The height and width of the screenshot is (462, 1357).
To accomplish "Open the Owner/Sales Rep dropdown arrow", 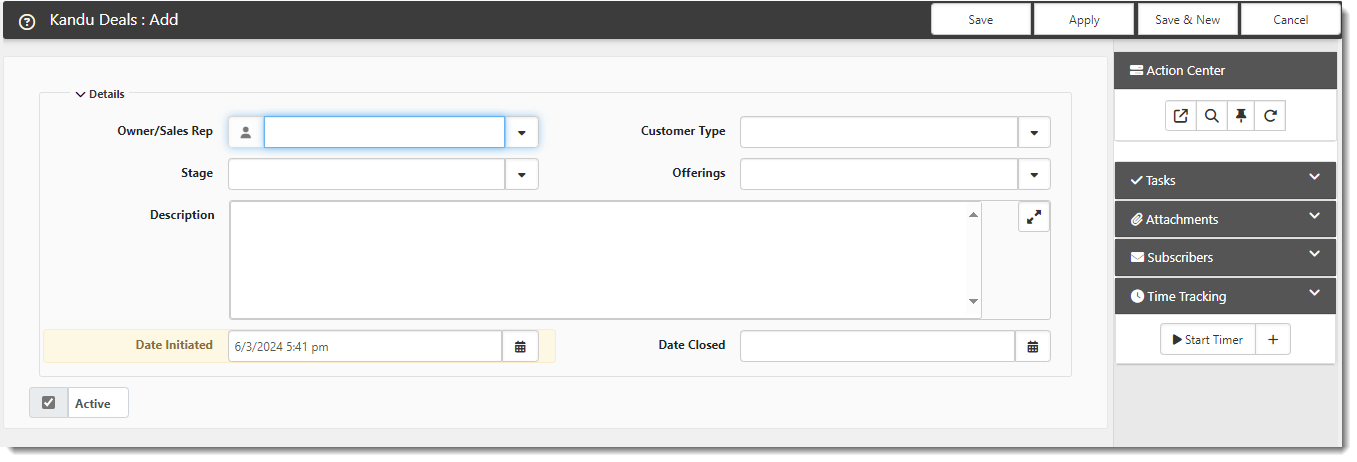I will [522, 132].
